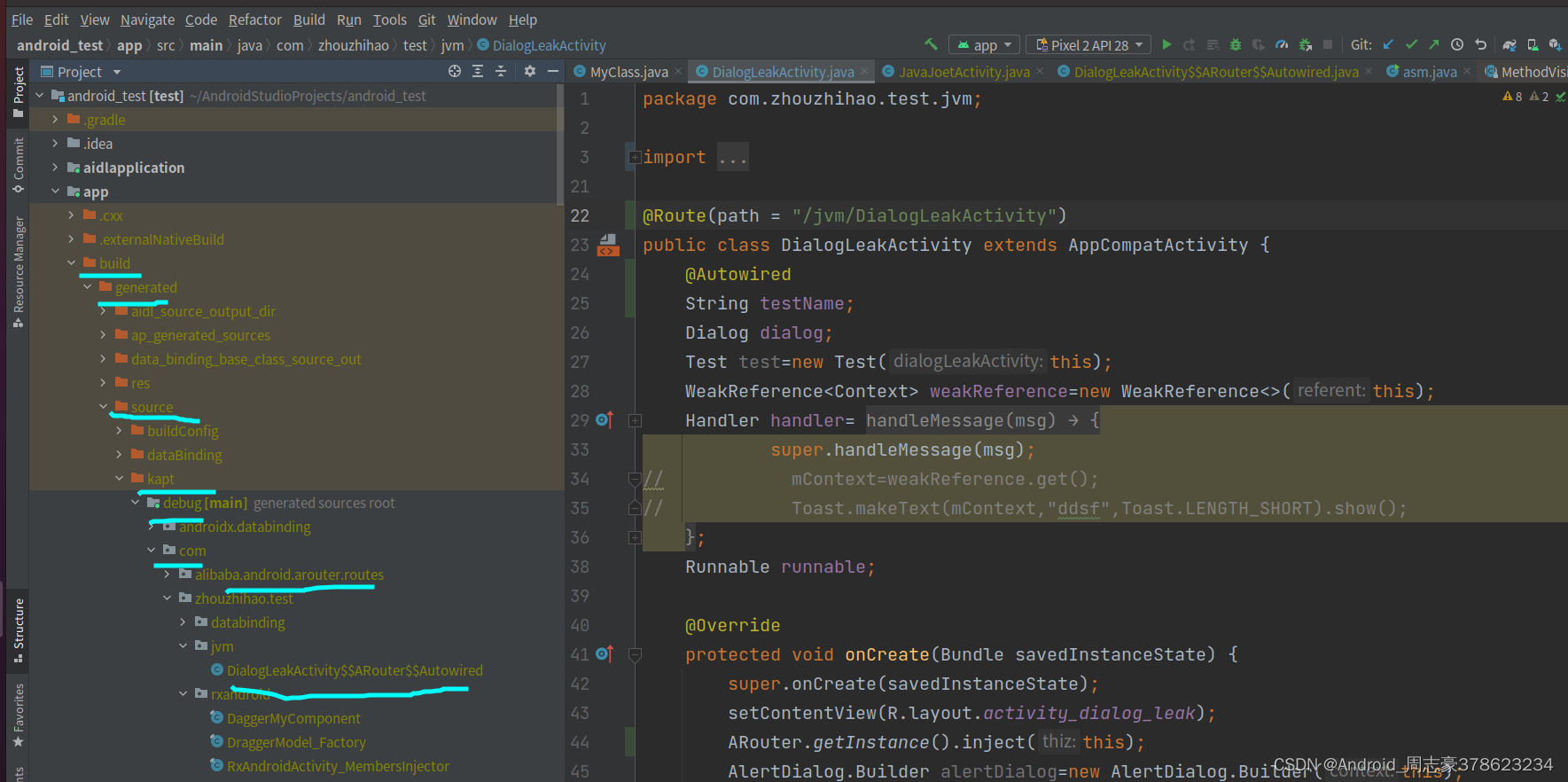Unfold the collapsed import block on line 3

coord(635,157)
